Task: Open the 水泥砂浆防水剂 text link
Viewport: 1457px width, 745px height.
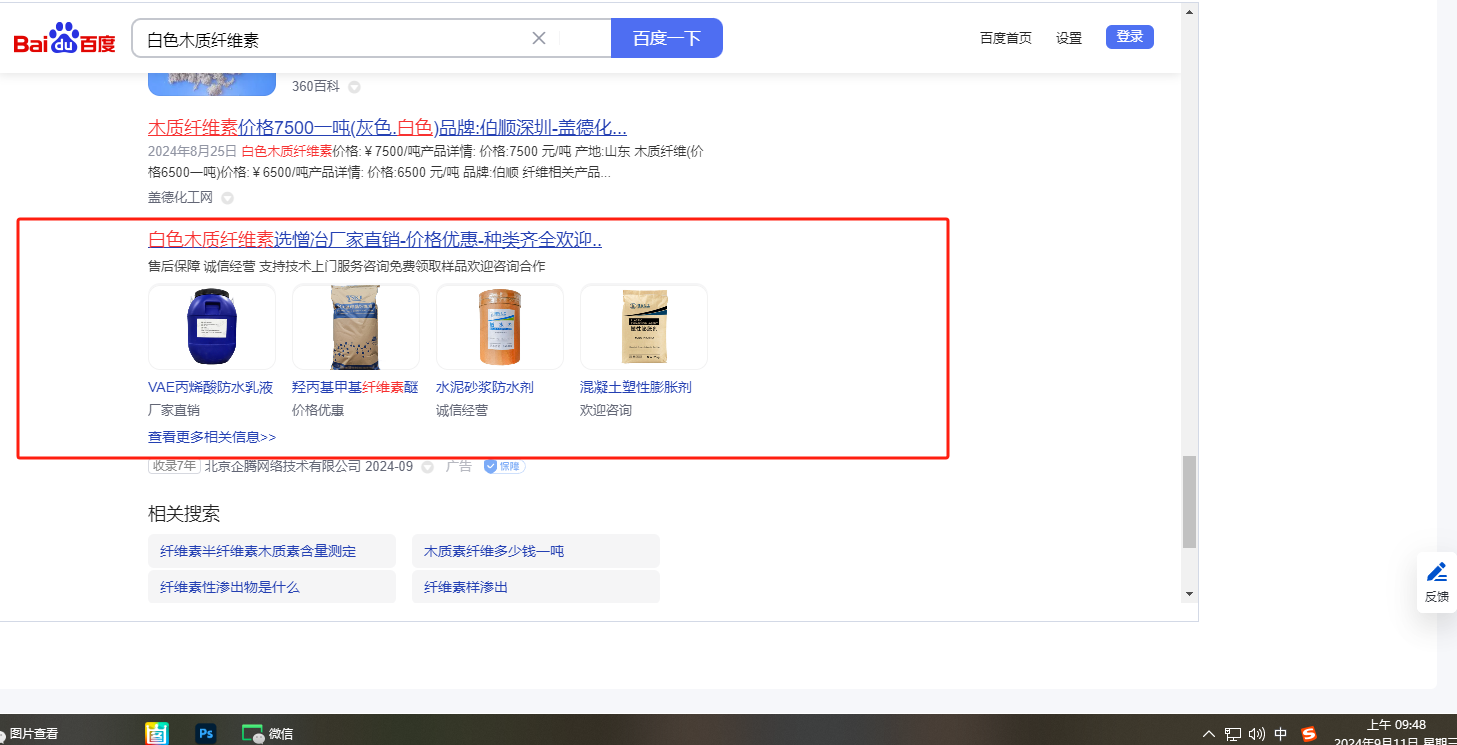Action: click(x=485, y=387)
